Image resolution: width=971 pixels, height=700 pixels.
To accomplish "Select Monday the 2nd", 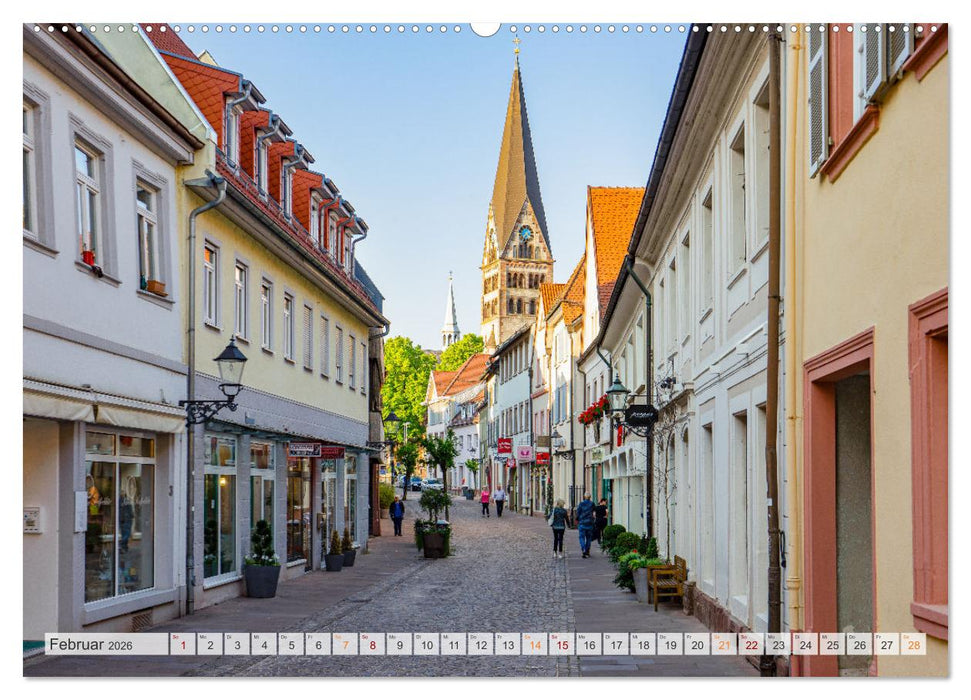I will 210,647.
